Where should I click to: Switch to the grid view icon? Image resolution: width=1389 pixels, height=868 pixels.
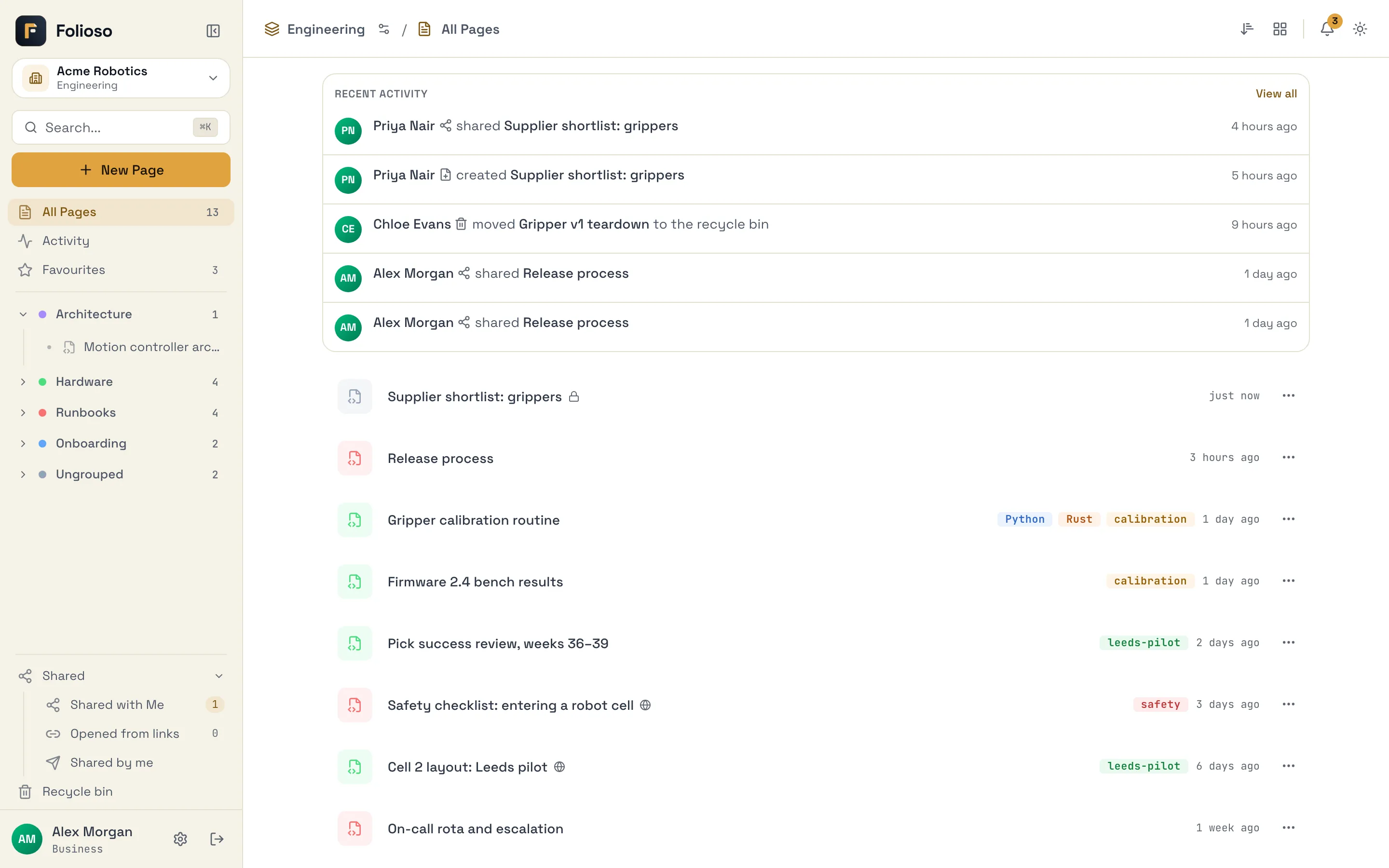[x=1280, y=29]
